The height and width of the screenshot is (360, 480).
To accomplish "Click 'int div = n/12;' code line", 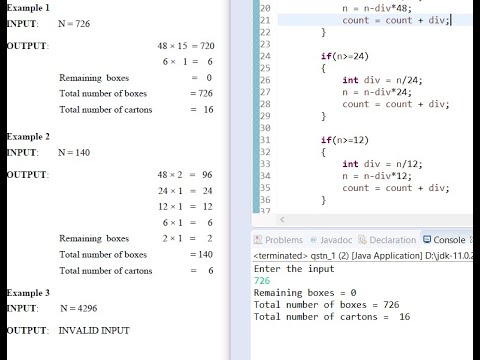I will [x=382, y=164].
